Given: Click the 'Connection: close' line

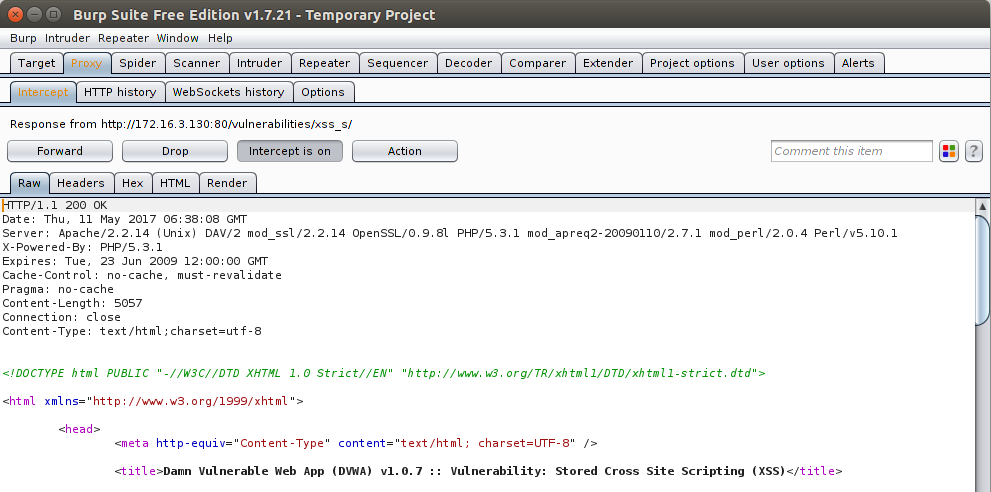Looking at the screenshot, I should pyautogui.click(x=61, y=317).
